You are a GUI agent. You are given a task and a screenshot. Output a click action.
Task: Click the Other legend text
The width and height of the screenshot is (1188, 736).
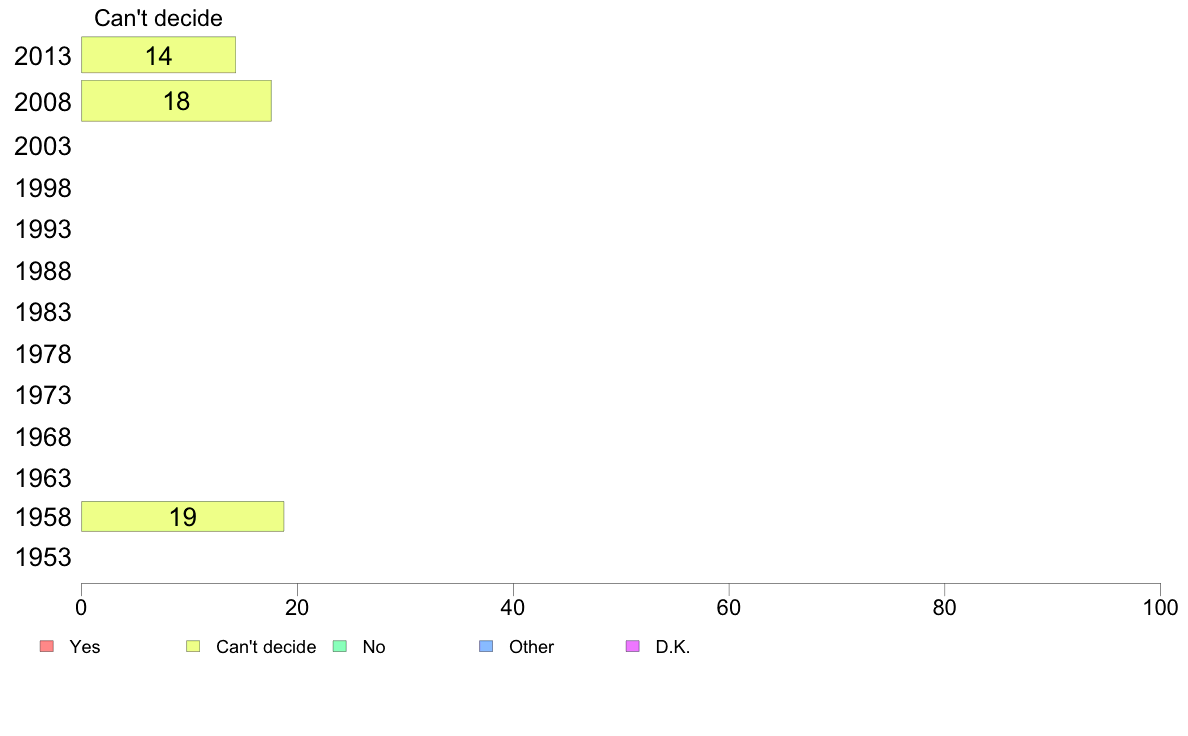tap(531, 647)
